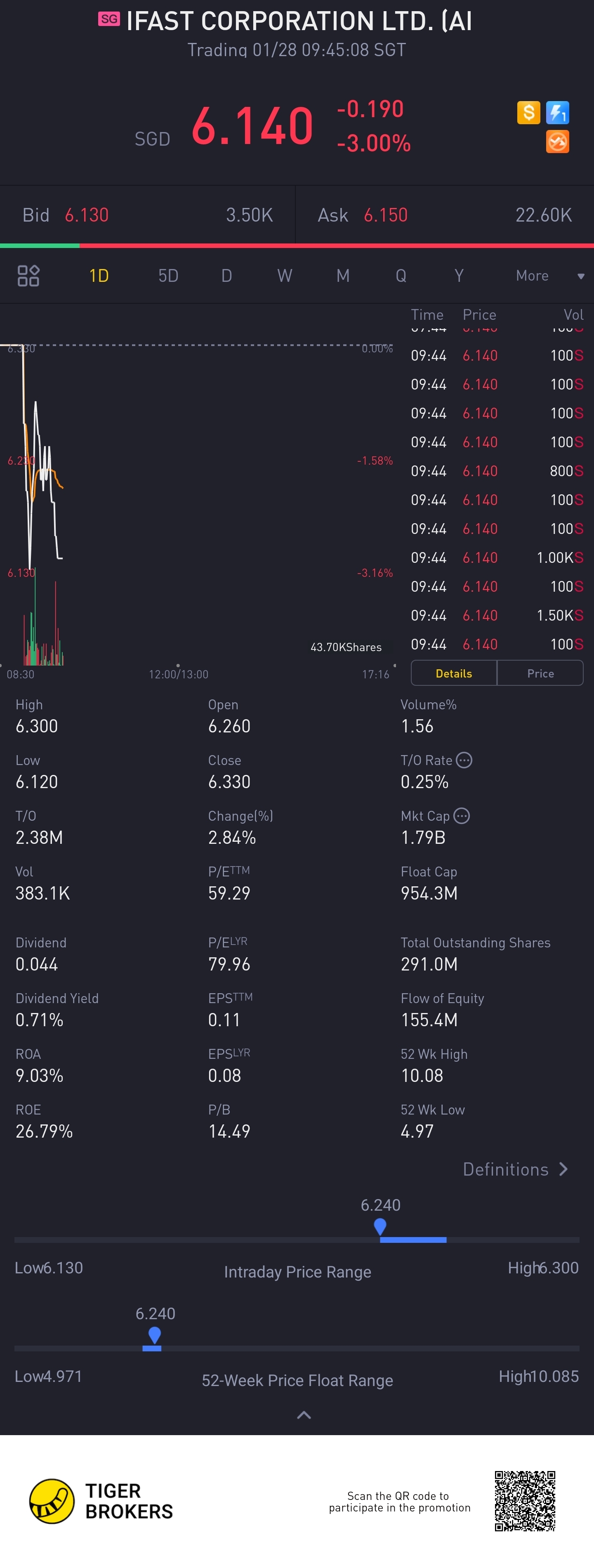
Task: Switch to the Price view toggle
Action: 540,673
